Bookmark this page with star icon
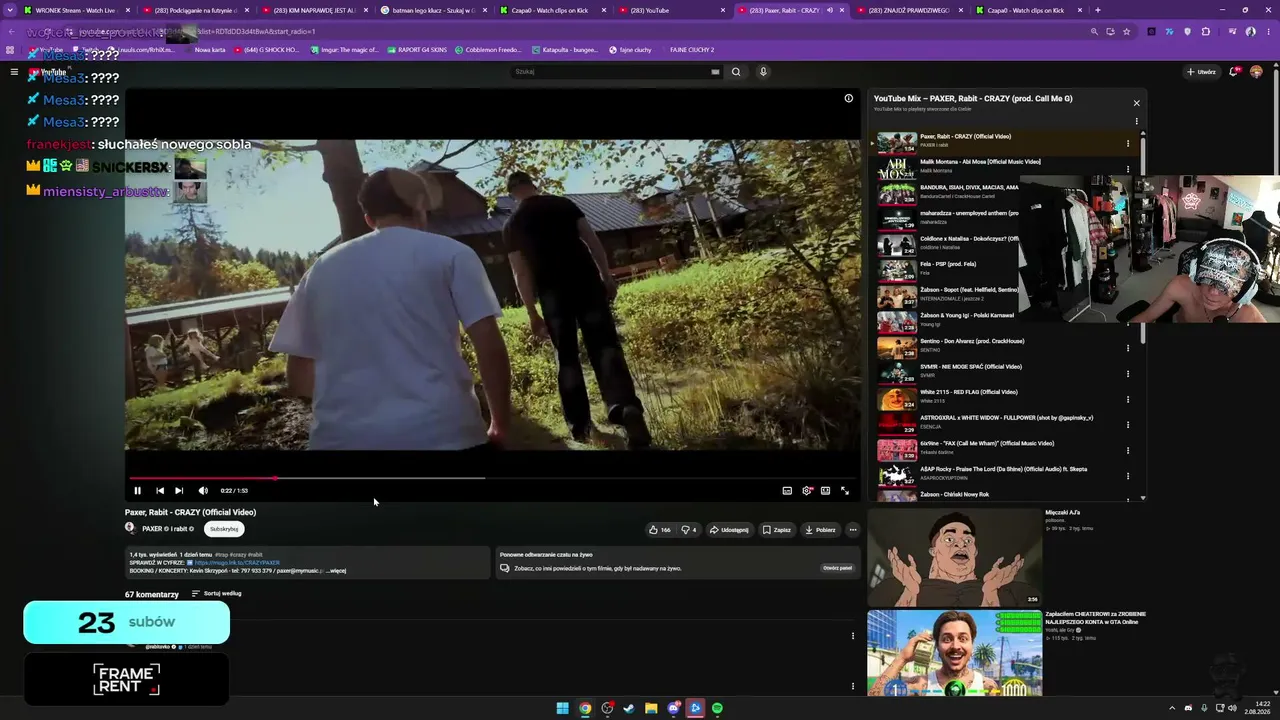The width and height of the screenshot is (1280, 720). pos(1127,31)
